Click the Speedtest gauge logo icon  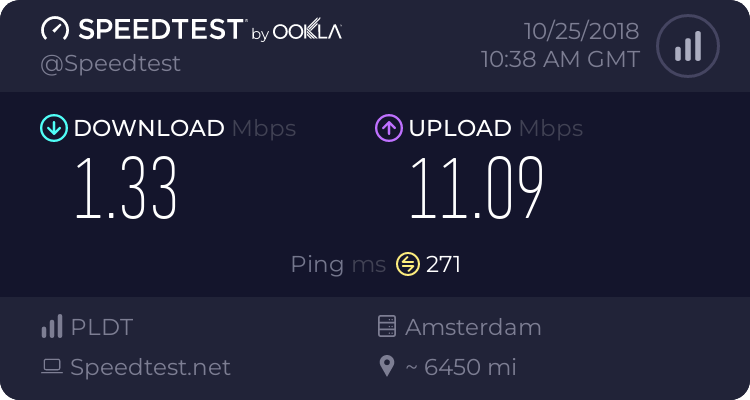point(56,30)
